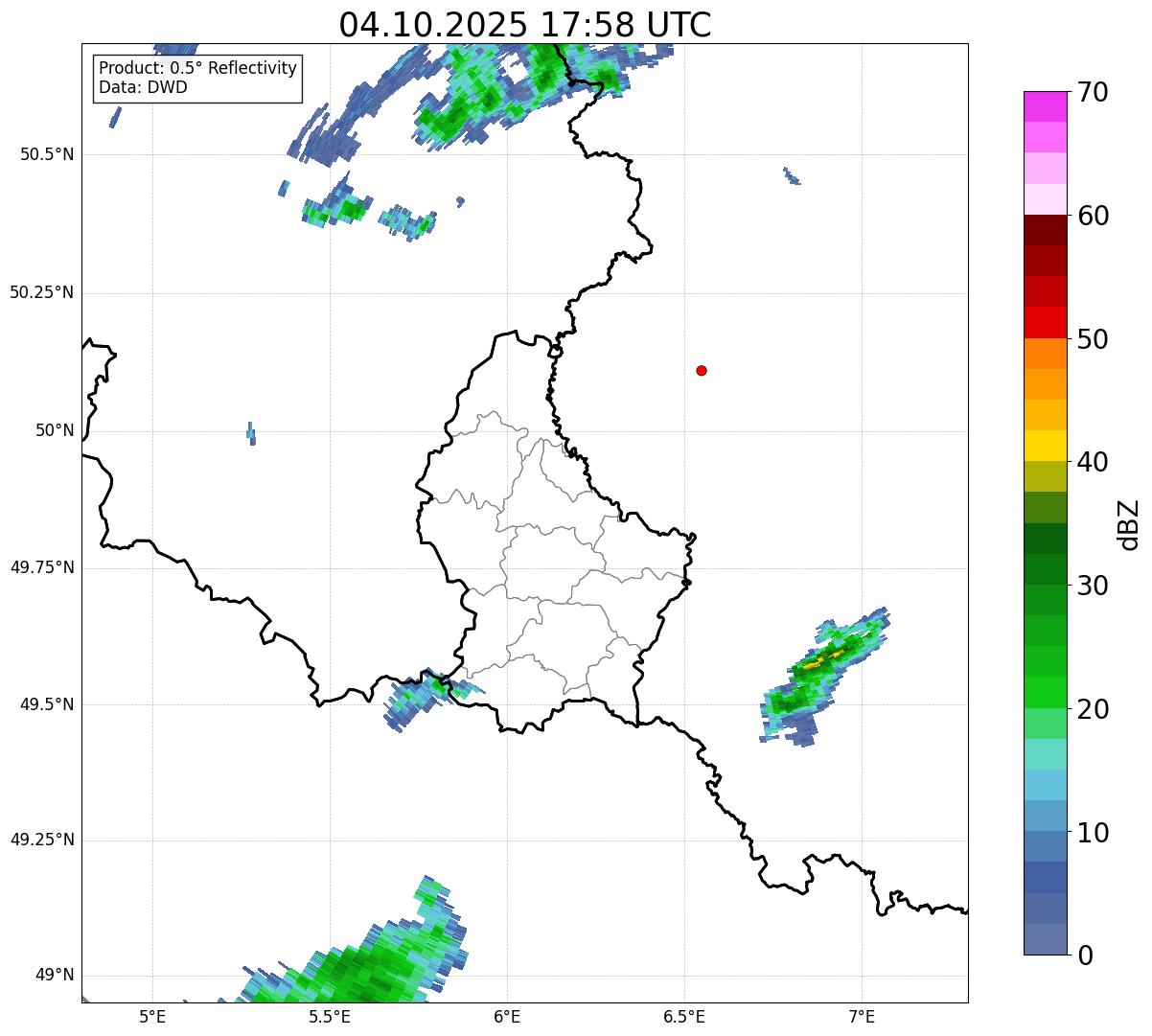Image resolution: width=1152 pixels, height=1036 pixels.
Task: Click the tiny blue echo north of the red dot
Action: (x=792, y=176)
